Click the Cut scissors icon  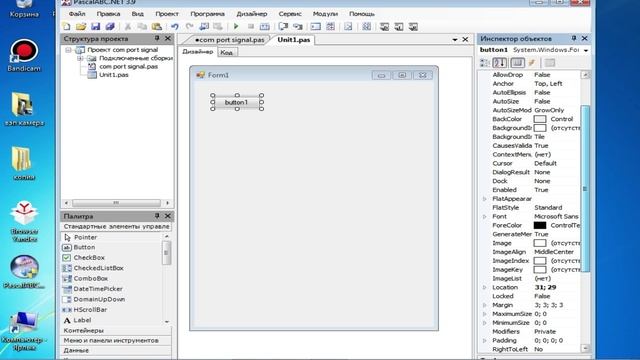[x=128, y=27]
